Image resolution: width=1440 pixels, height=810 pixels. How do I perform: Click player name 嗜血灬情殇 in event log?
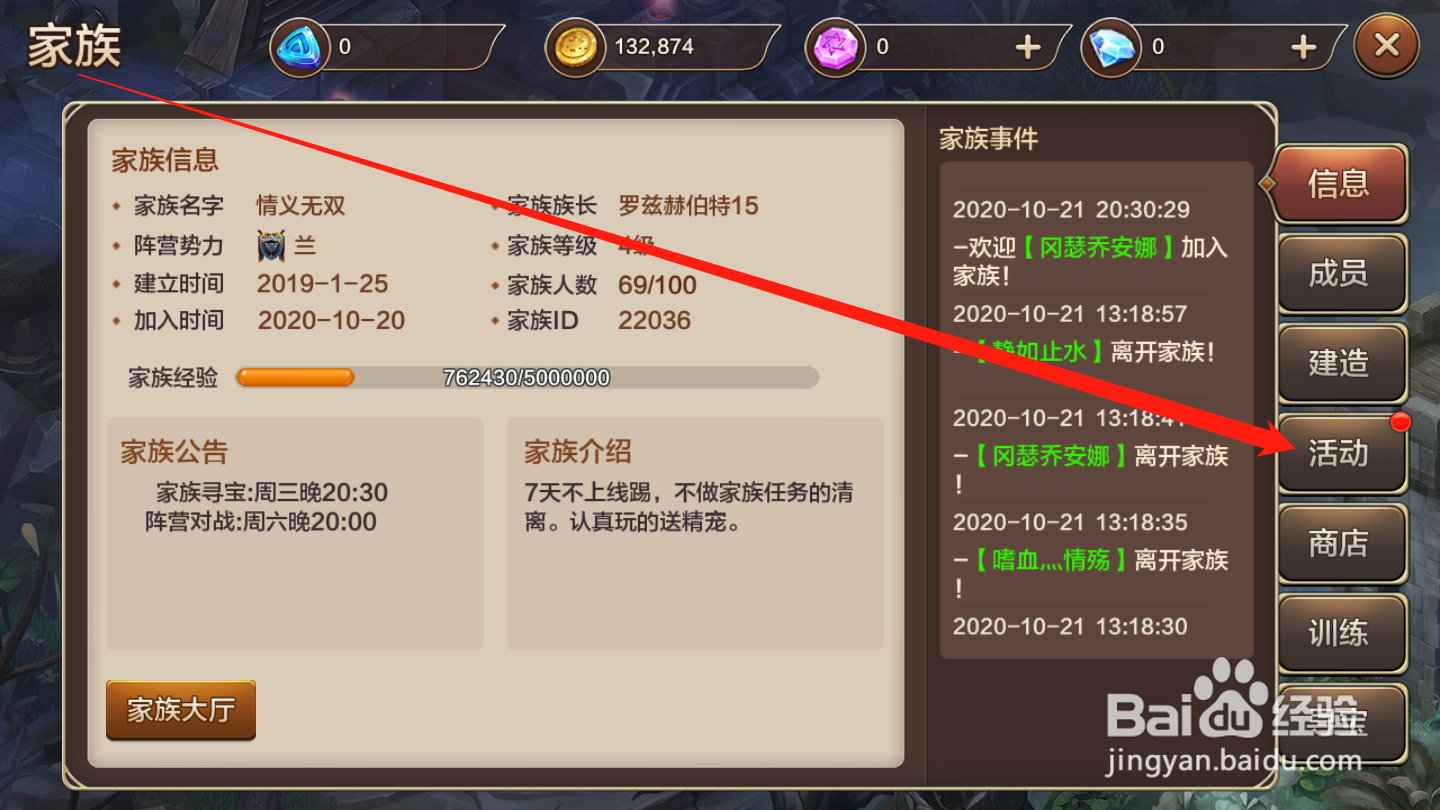pos(1051,560)
